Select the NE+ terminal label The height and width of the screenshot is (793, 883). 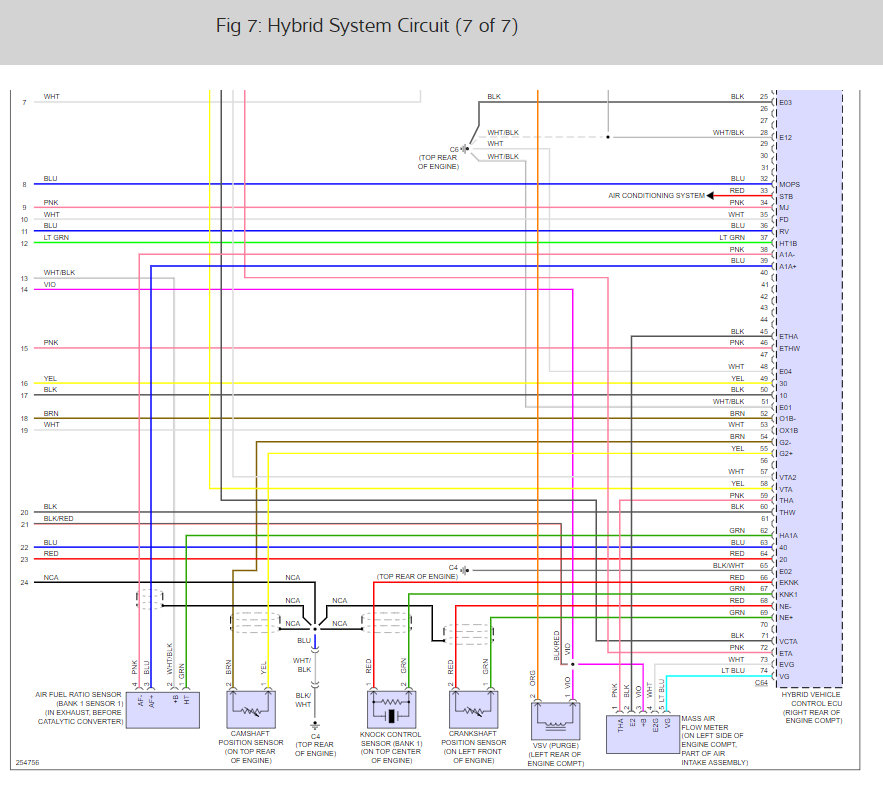786,617
